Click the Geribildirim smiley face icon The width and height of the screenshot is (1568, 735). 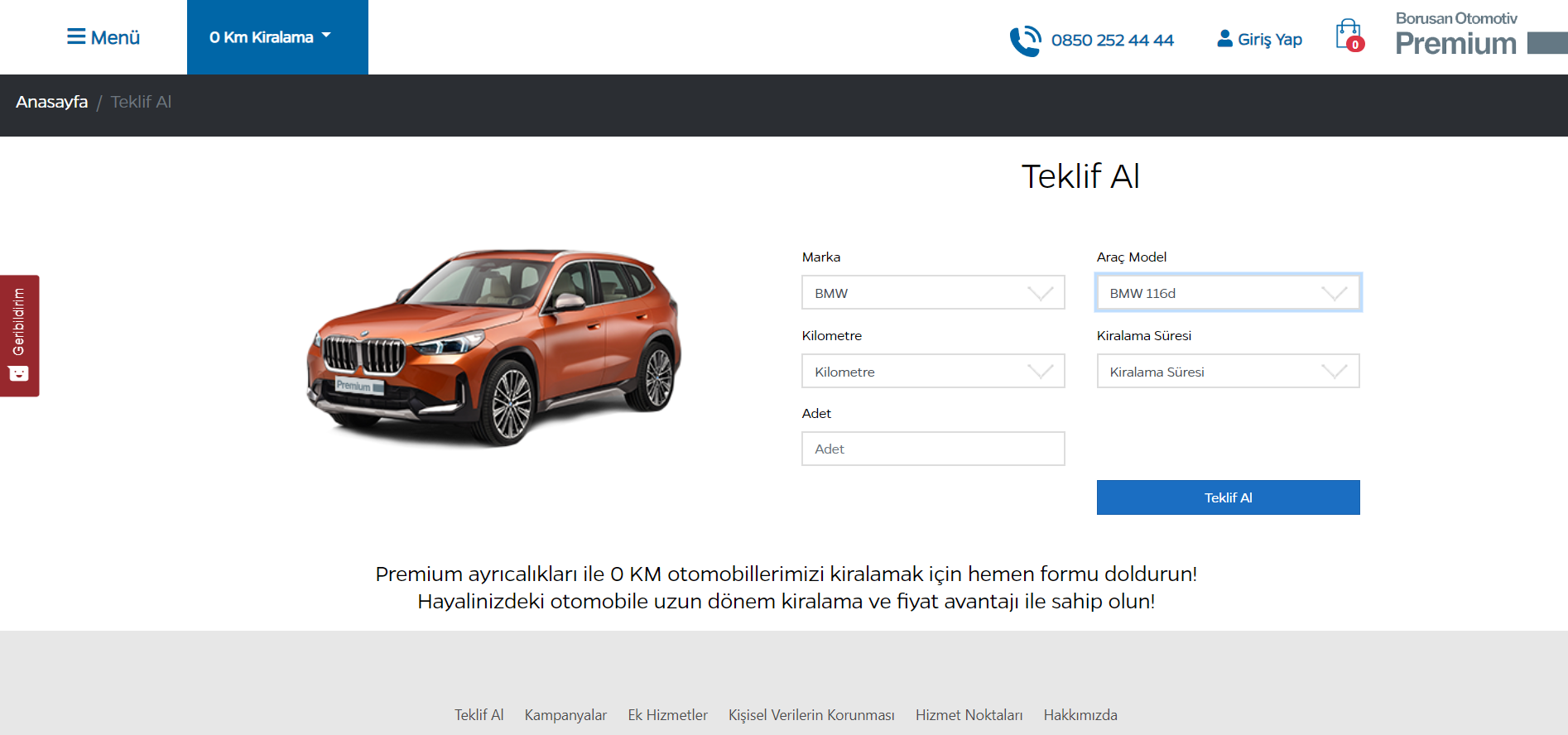[x=19, y=373]
